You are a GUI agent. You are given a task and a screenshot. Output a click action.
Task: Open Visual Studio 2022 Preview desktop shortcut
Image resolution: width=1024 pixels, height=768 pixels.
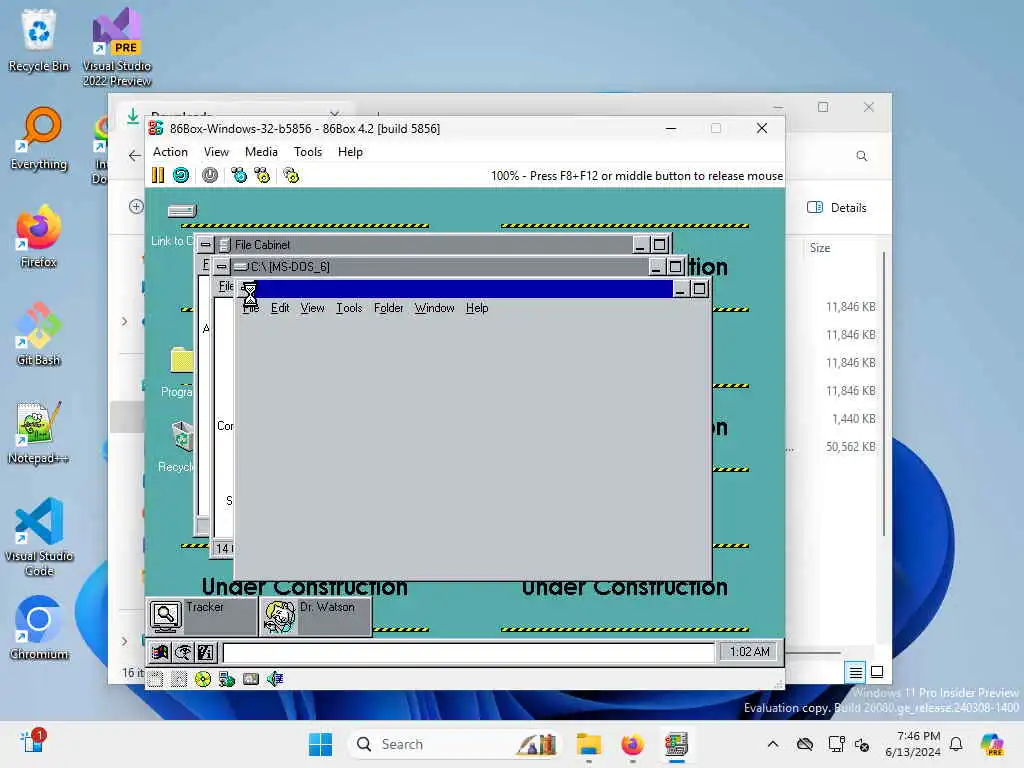[117, 47]
